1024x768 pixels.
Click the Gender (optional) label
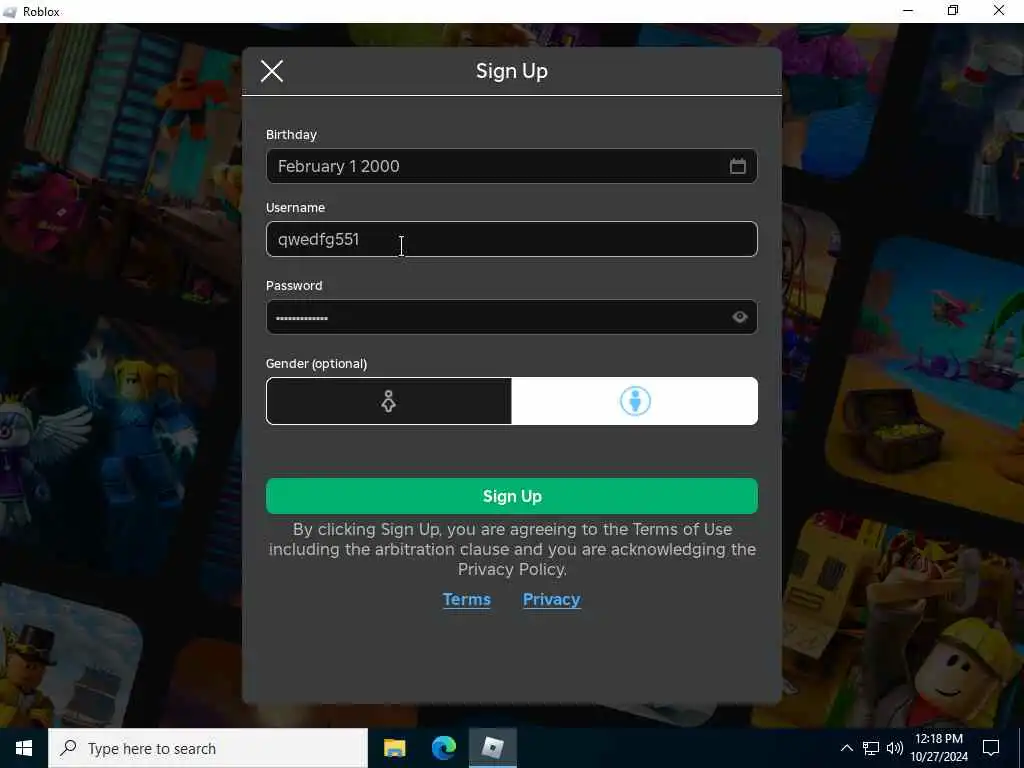pos(316,364)
